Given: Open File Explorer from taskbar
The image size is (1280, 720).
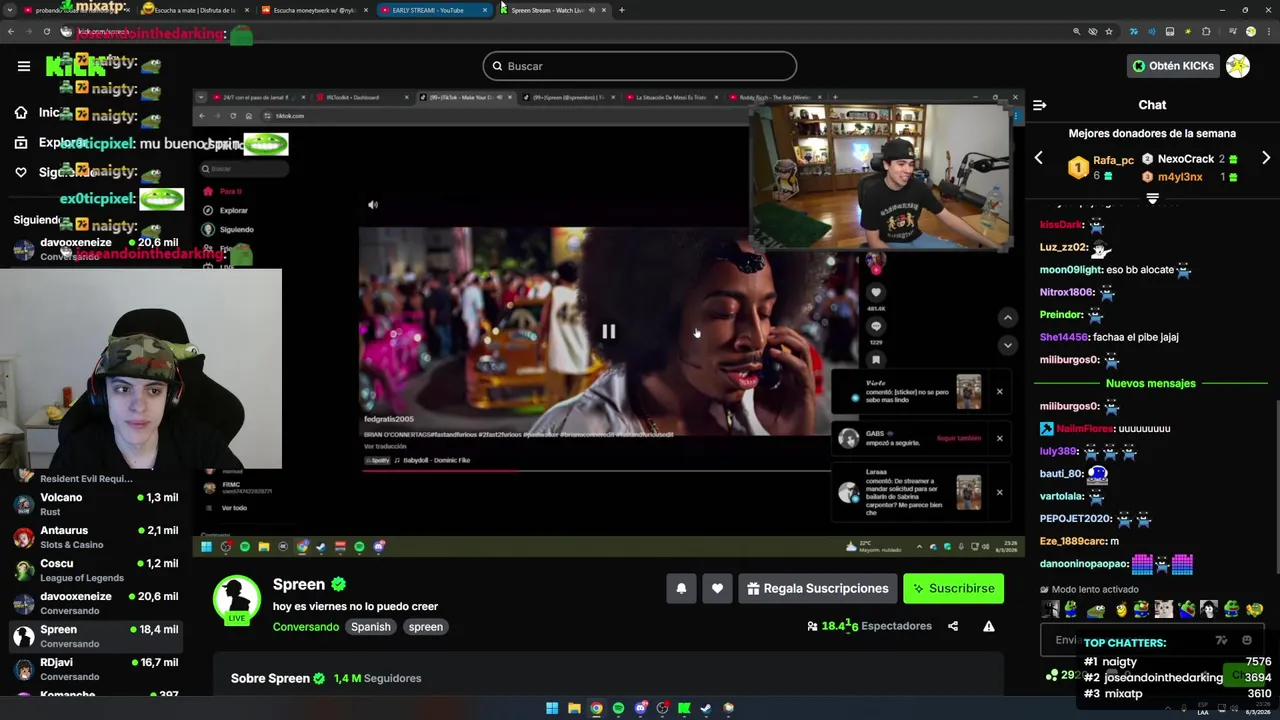Looking at the screenshot, I should pyautogui.click(x=574, y=708).
